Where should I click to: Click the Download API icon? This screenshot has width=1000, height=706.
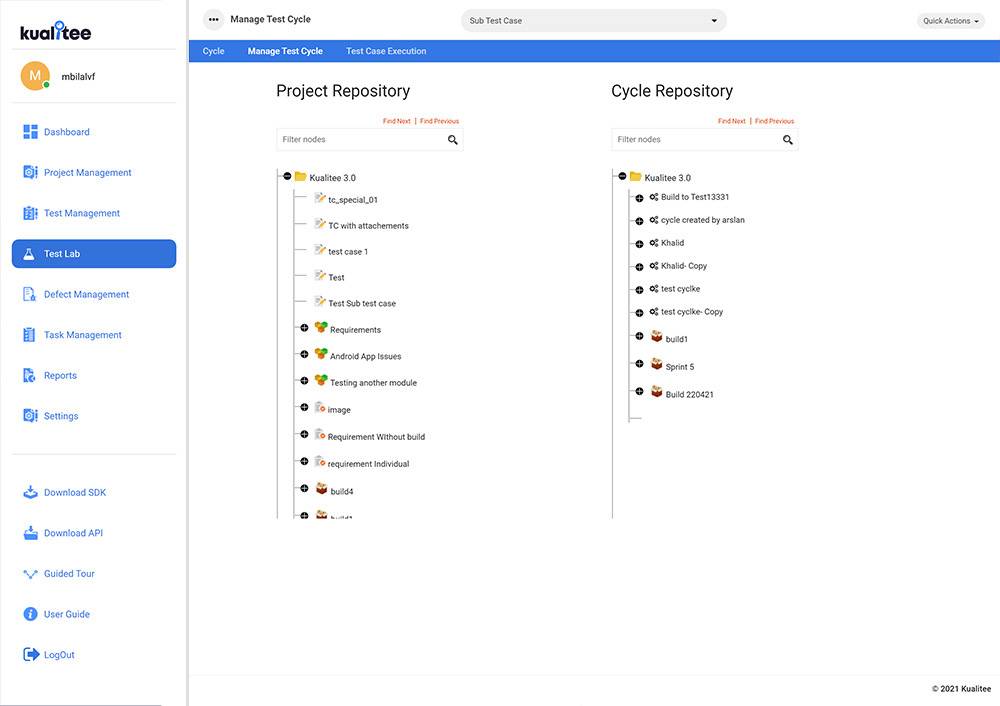(30, 533)
